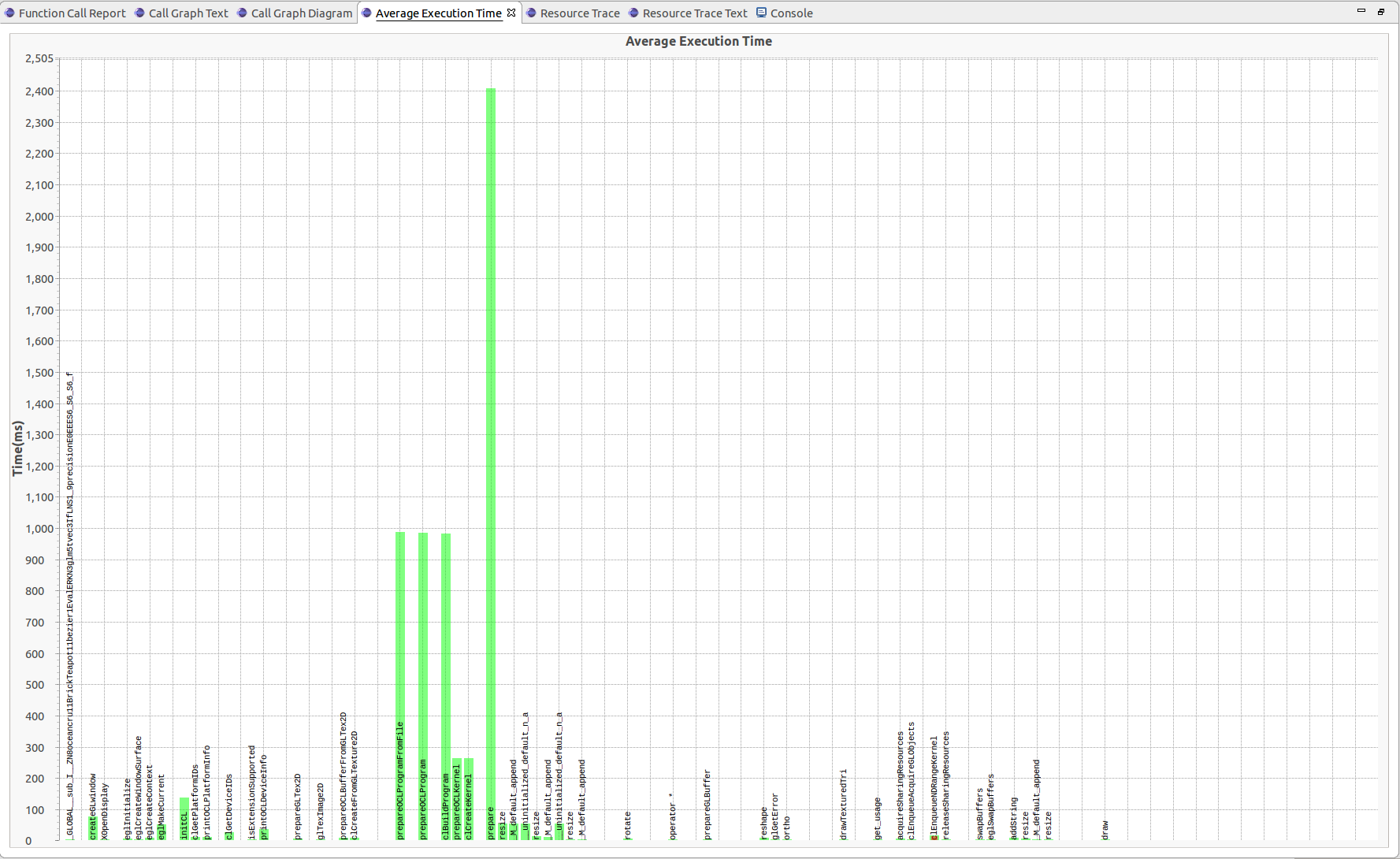1400x859 pixels.
Task: Select the prepareOCLProgramFromFile bar
Action: coord(400,630)
